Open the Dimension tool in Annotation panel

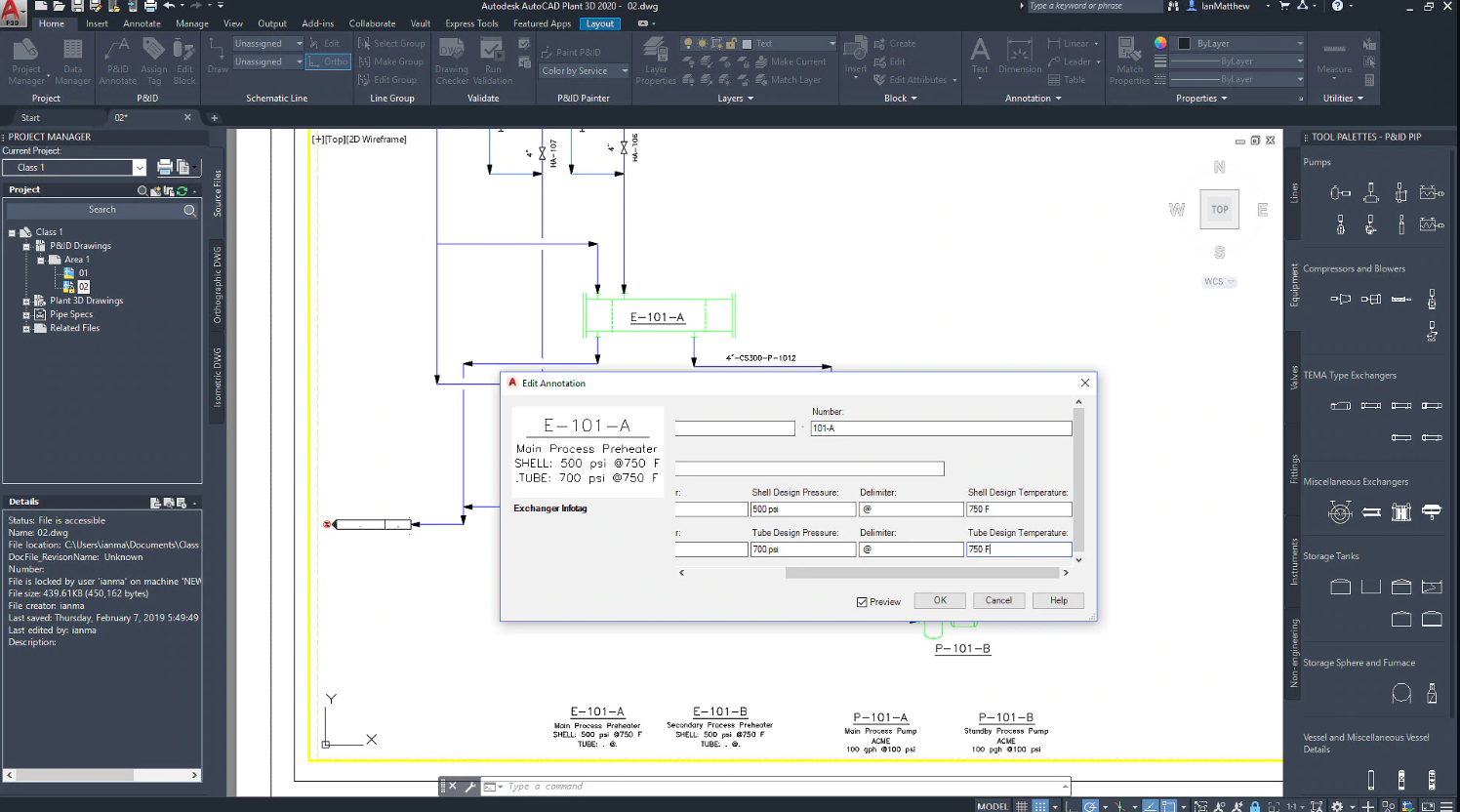(1019, 57)
